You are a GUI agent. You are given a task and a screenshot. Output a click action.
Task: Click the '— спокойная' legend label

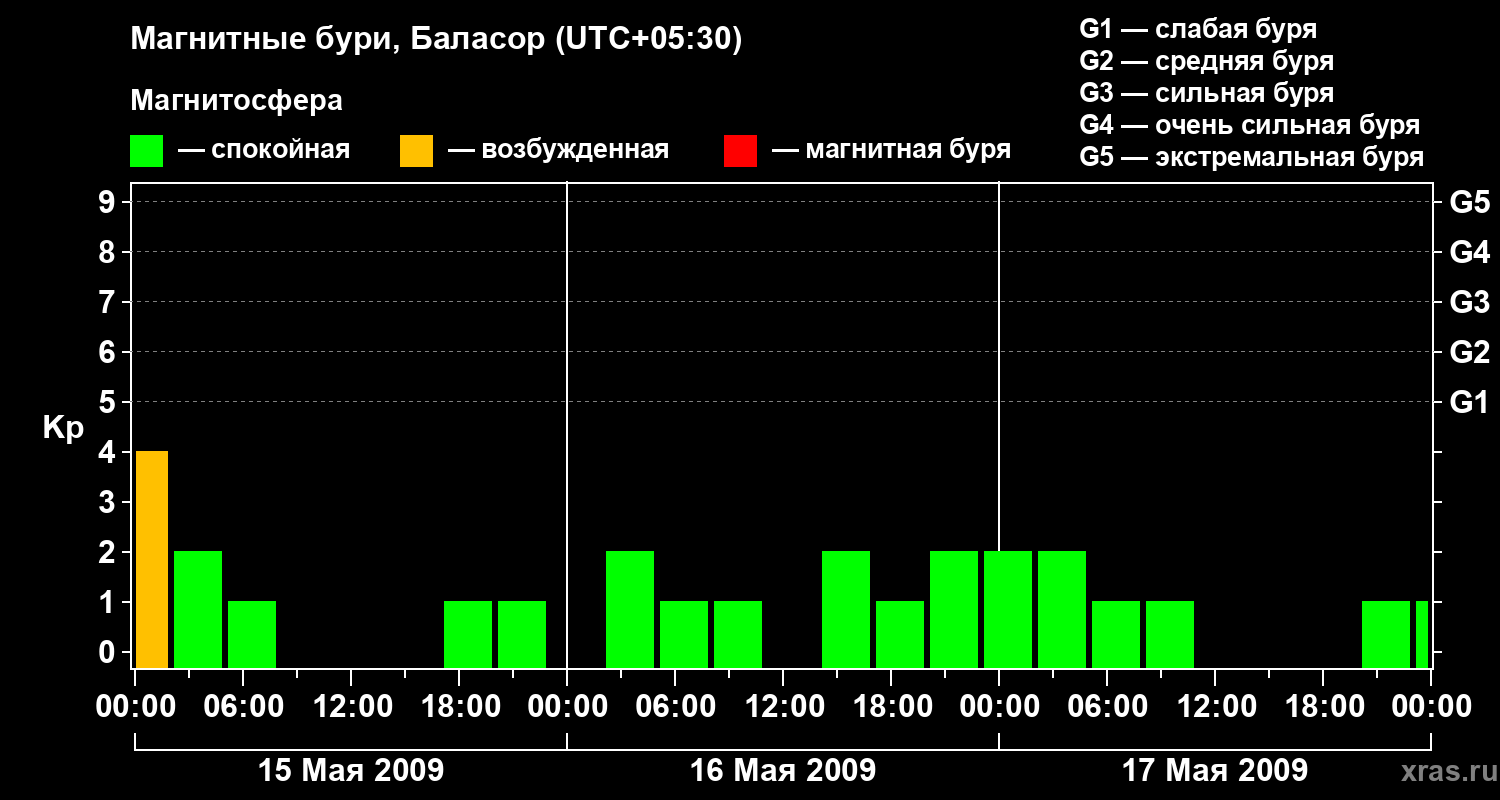264,151
